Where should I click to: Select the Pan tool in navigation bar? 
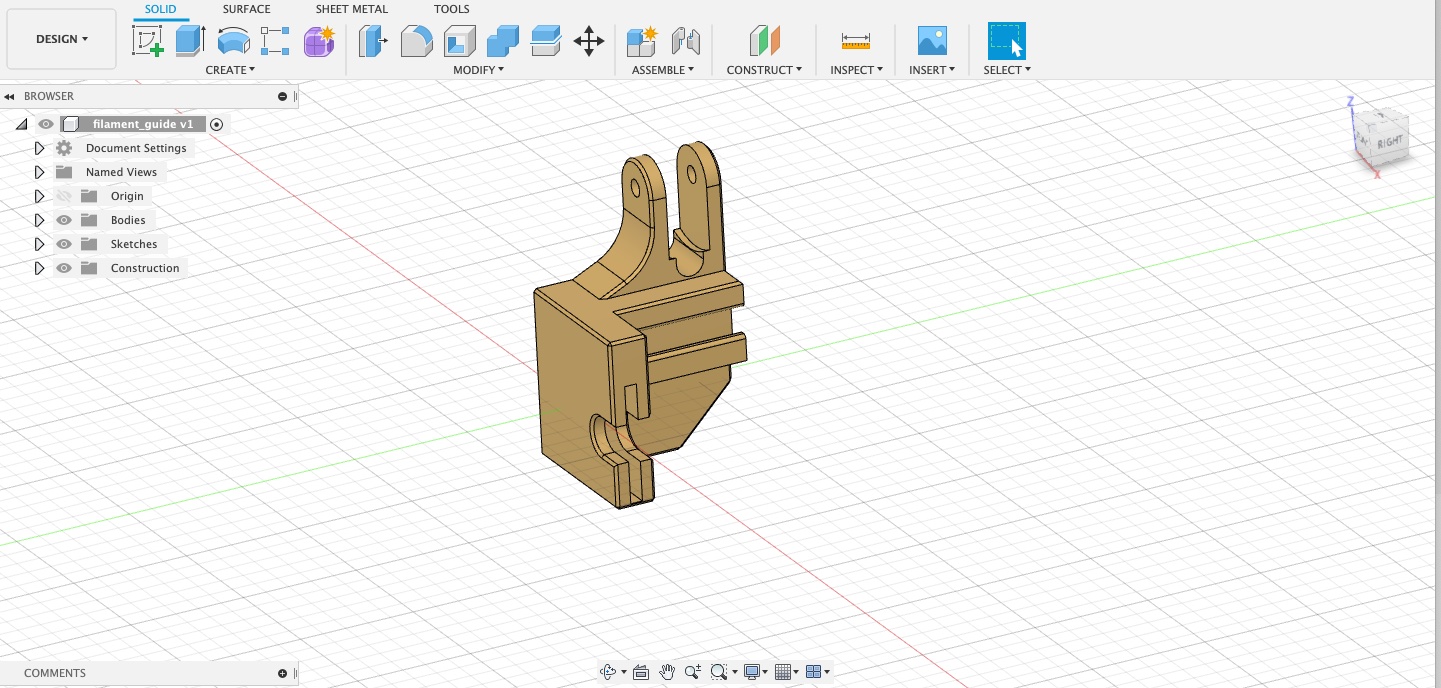(667, 671)
